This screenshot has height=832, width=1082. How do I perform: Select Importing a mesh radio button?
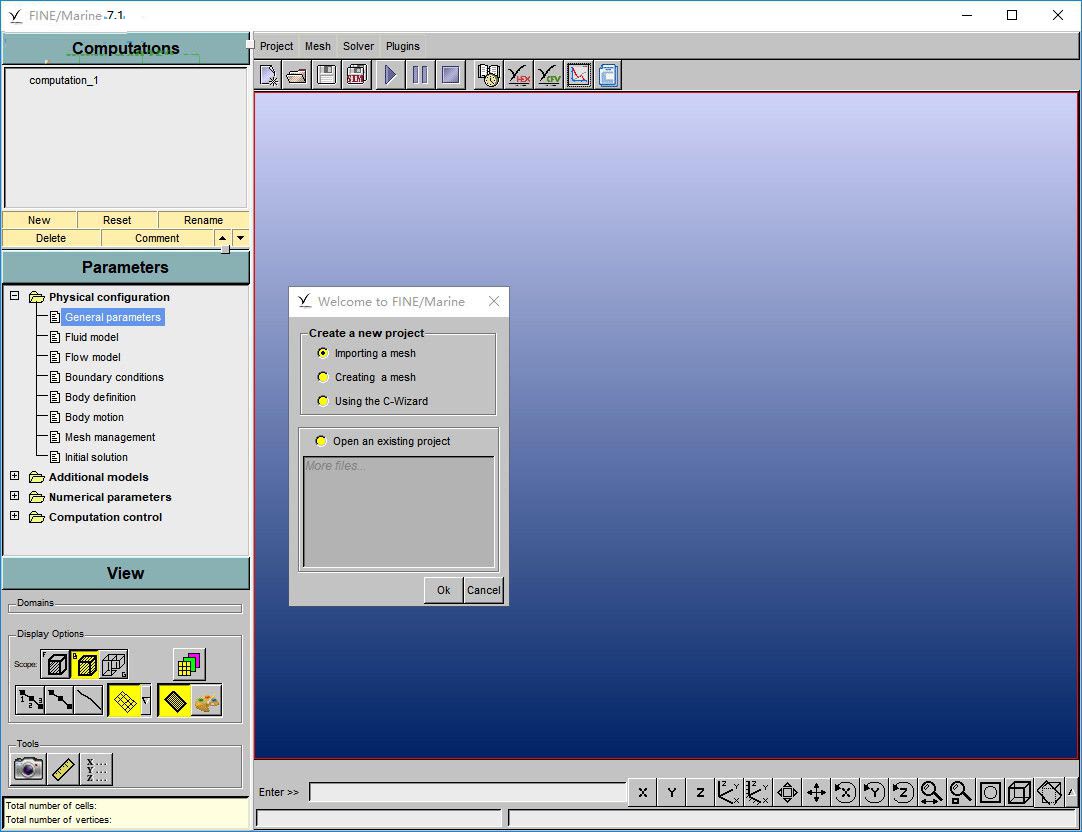click(323, 353)
